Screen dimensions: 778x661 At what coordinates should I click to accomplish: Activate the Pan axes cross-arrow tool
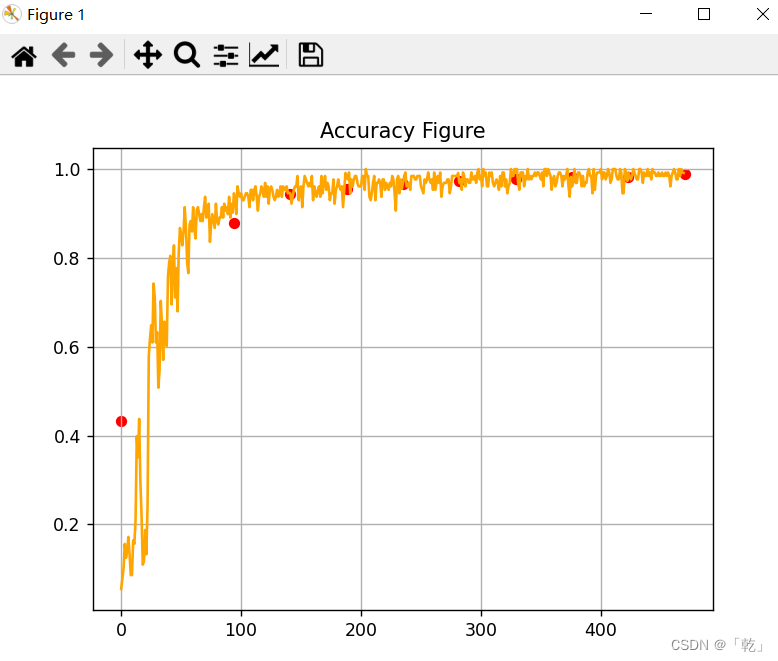[148, 55]
